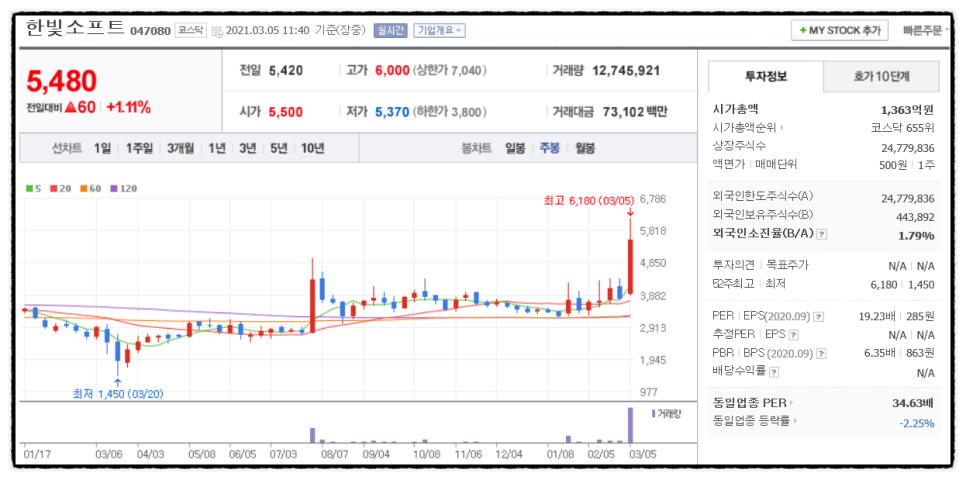Open the 동일업종 등락률 link
This screenshot has height=480, width=966.
[755, 421]
